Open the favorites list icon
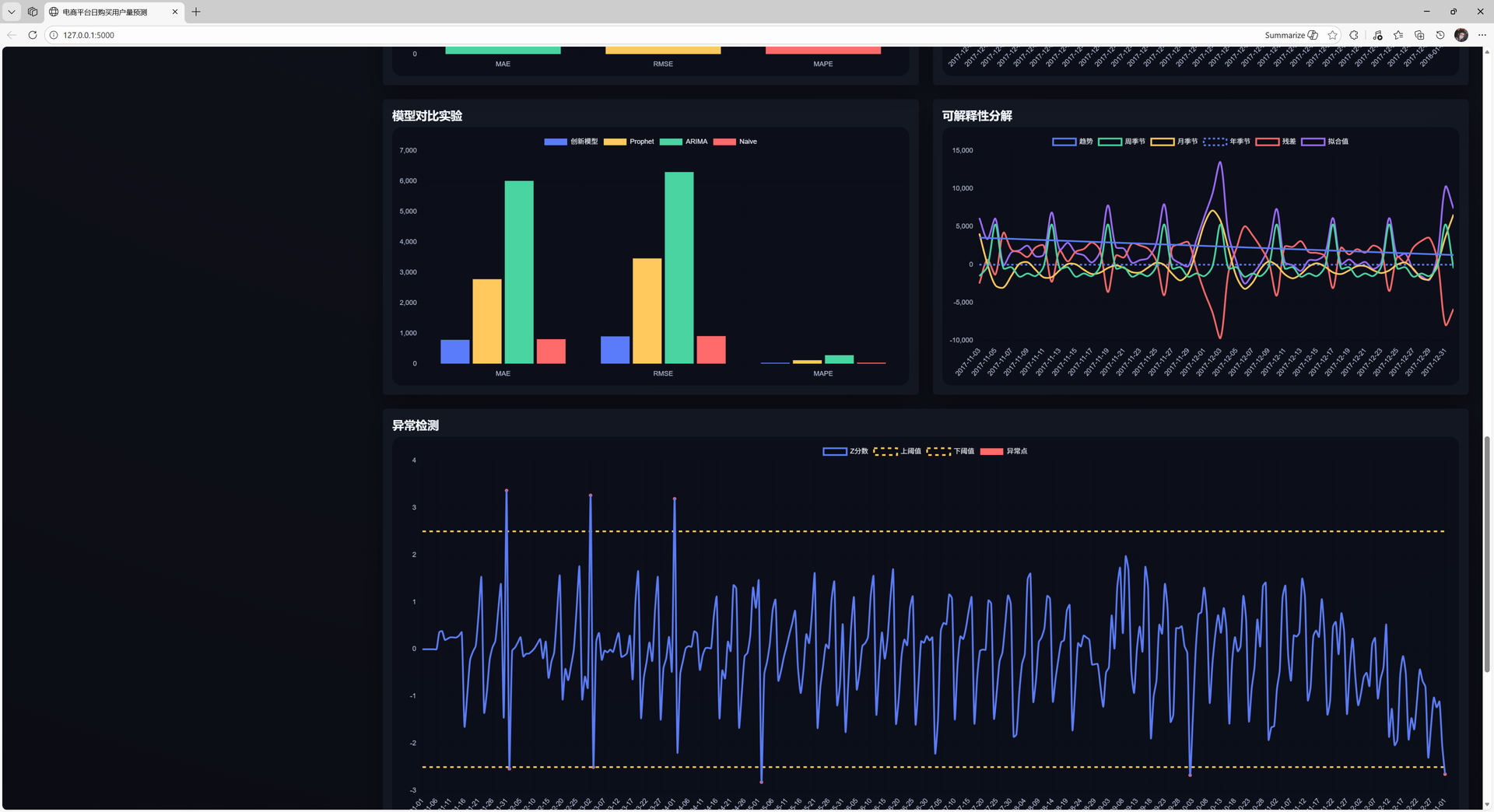 click(1398, 35)
